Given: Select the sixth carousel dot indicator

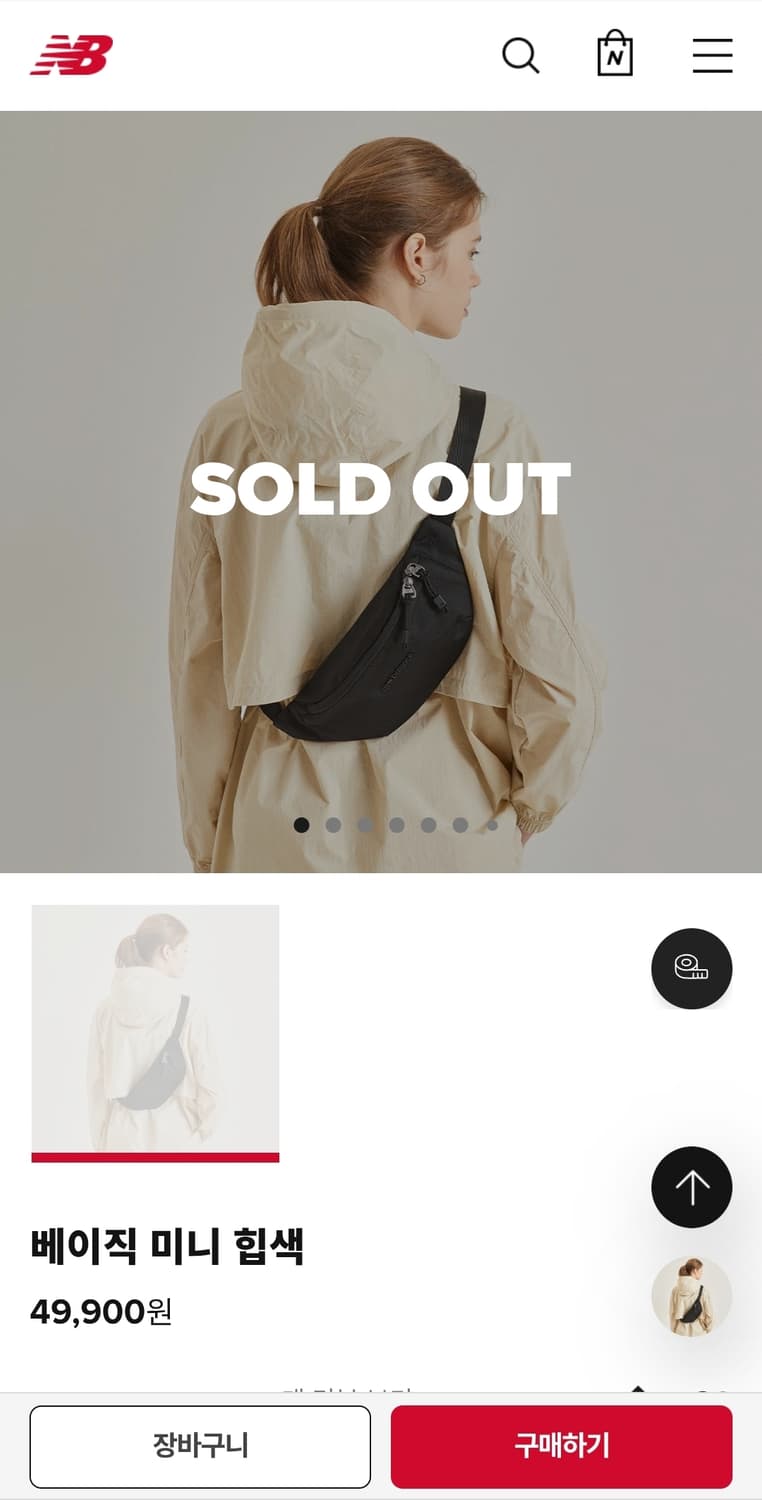Looking at the screenshot, I should point(461,825).
